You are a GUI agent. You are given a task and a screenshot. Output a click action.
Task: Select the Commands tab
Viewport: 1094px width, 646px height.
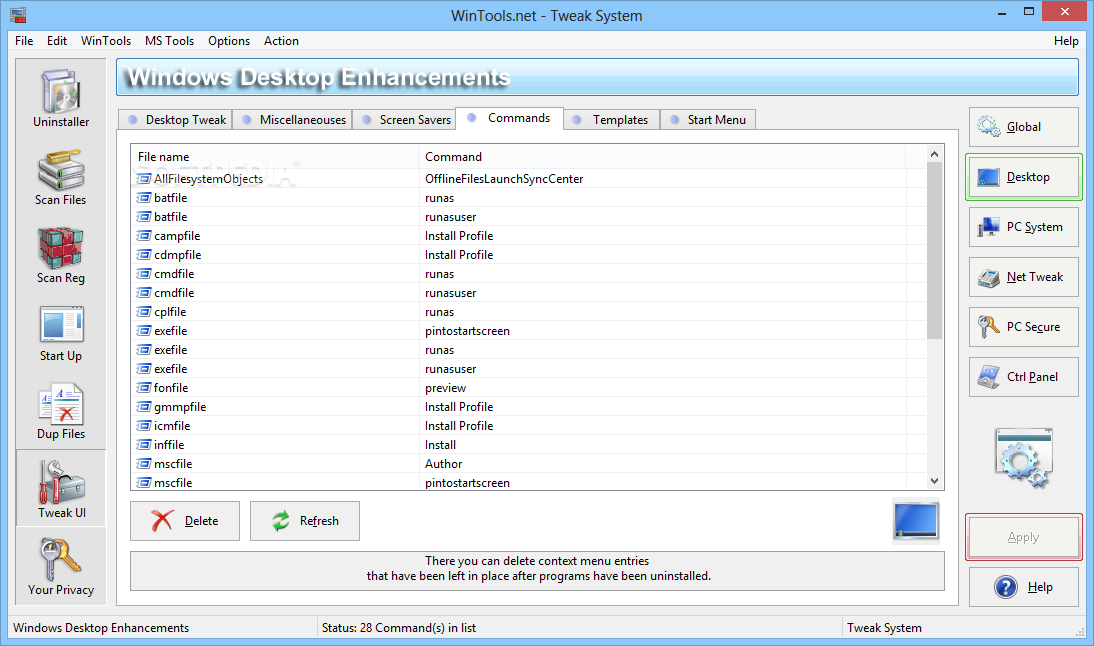[x=509, y=119]
